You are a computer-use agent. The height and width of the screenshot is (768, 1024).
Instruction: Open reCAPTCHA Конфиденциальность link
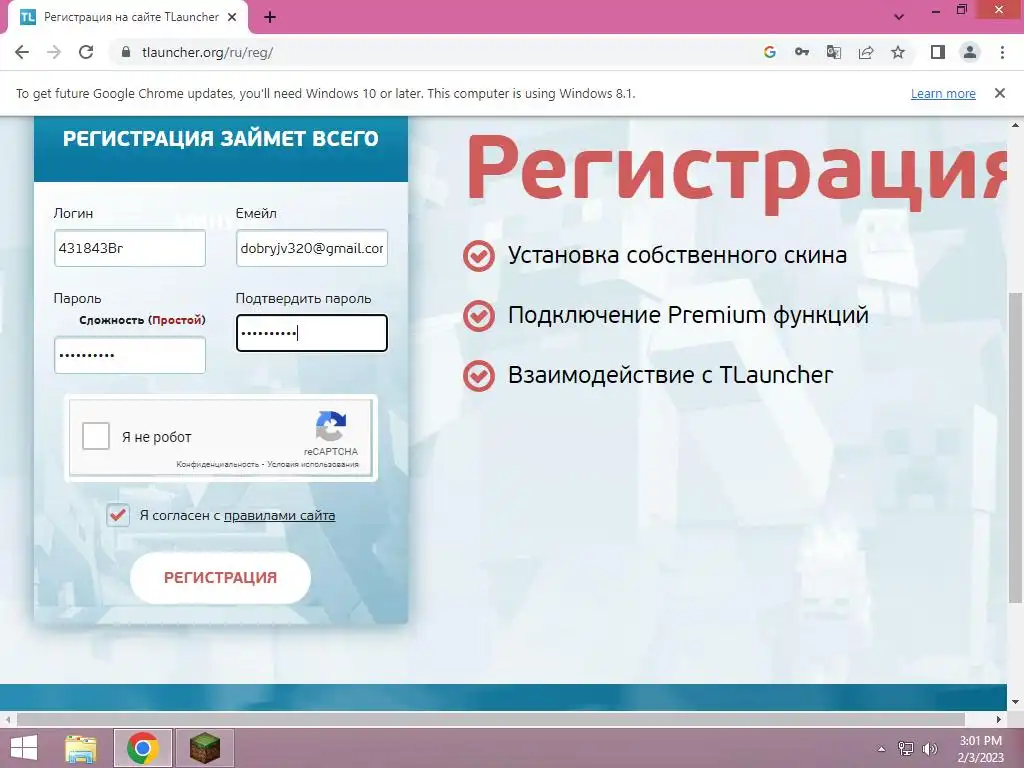pos(217,464)
